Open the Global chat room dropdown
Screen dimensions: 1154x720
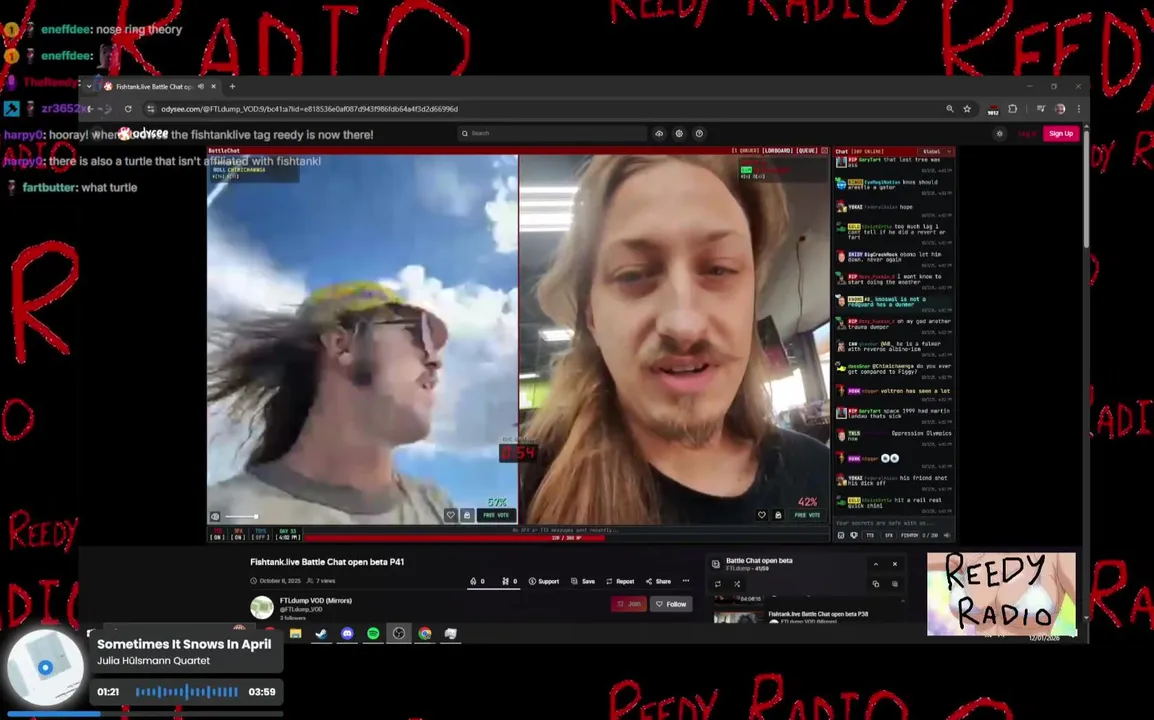coord(936,151)
